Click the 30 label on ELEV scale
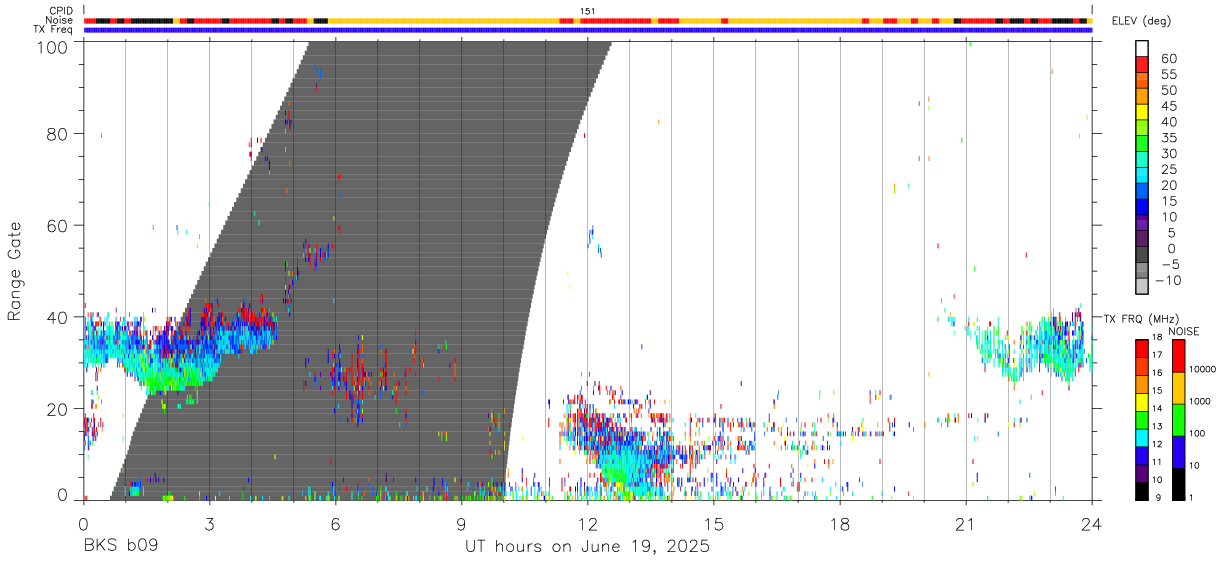This screenshot has width=1228, height=567. [1168, 153]
